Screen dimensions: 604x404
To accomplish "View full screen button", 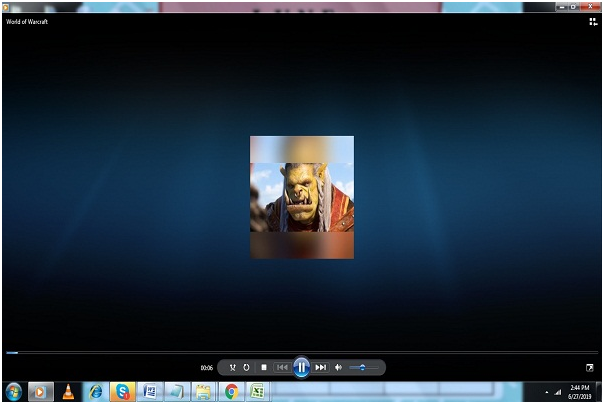I will pos(590,368).
